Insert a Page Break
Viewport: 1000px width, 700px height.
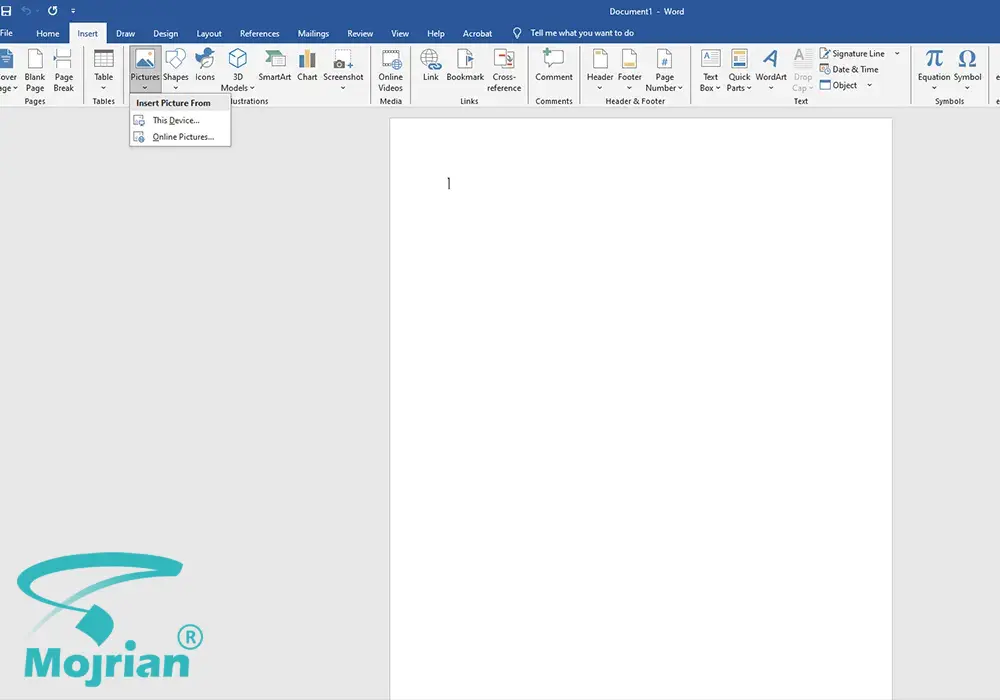(x=63, y=70)
